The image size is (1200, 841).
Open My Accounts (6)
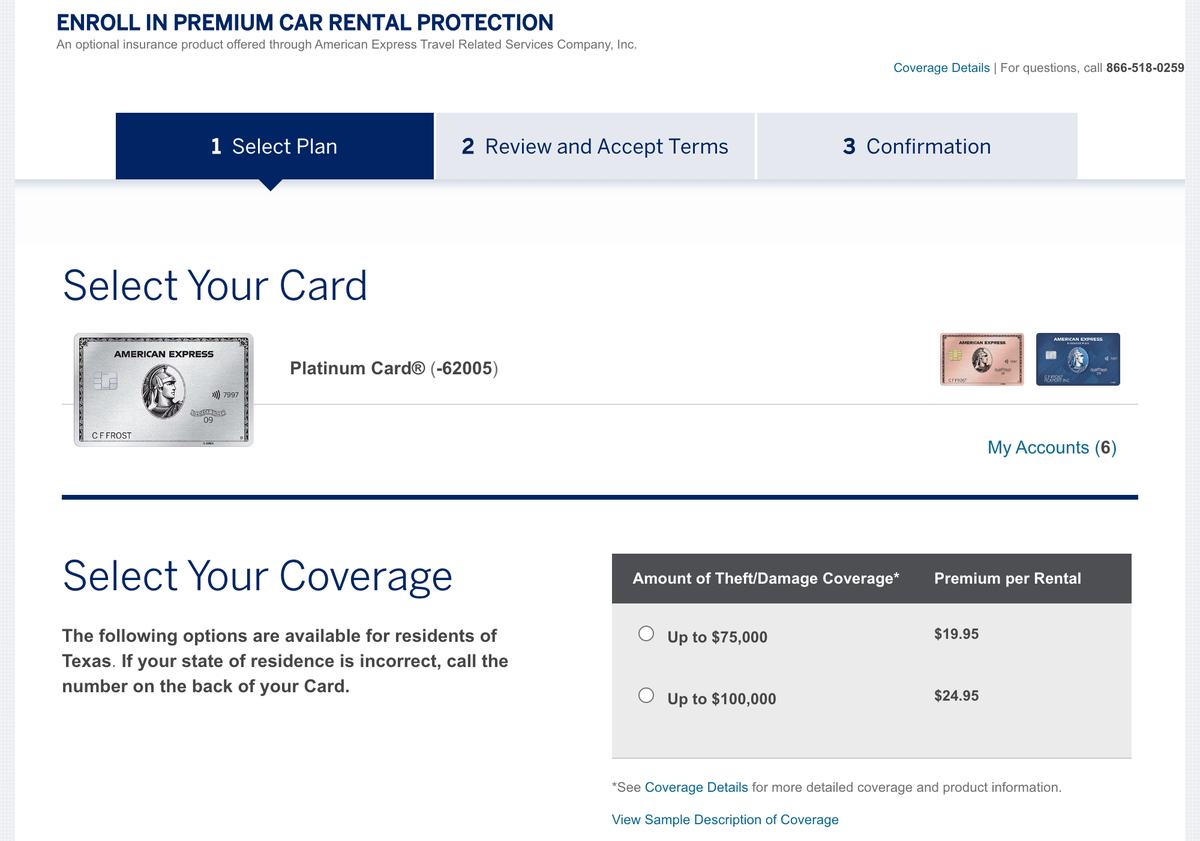(1051, 447)
